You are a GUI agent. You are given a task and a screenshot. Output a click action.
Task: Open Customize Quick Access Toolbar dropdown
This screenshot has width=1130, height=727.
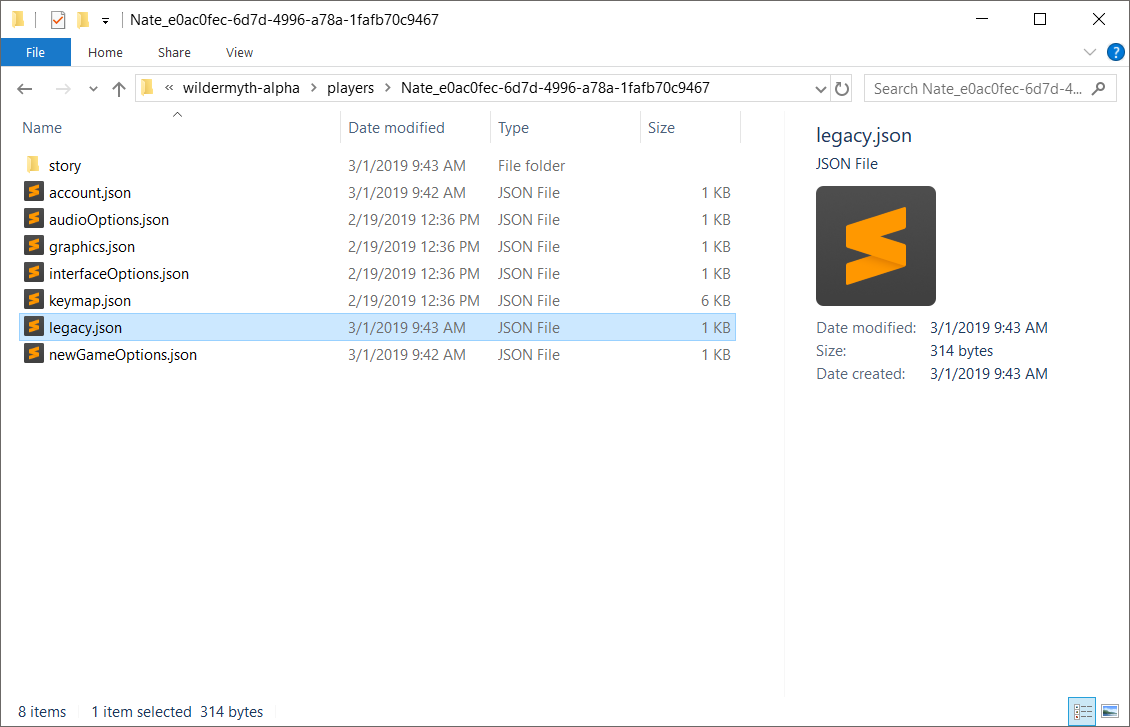pyautogui.click(x=105, y=20)
